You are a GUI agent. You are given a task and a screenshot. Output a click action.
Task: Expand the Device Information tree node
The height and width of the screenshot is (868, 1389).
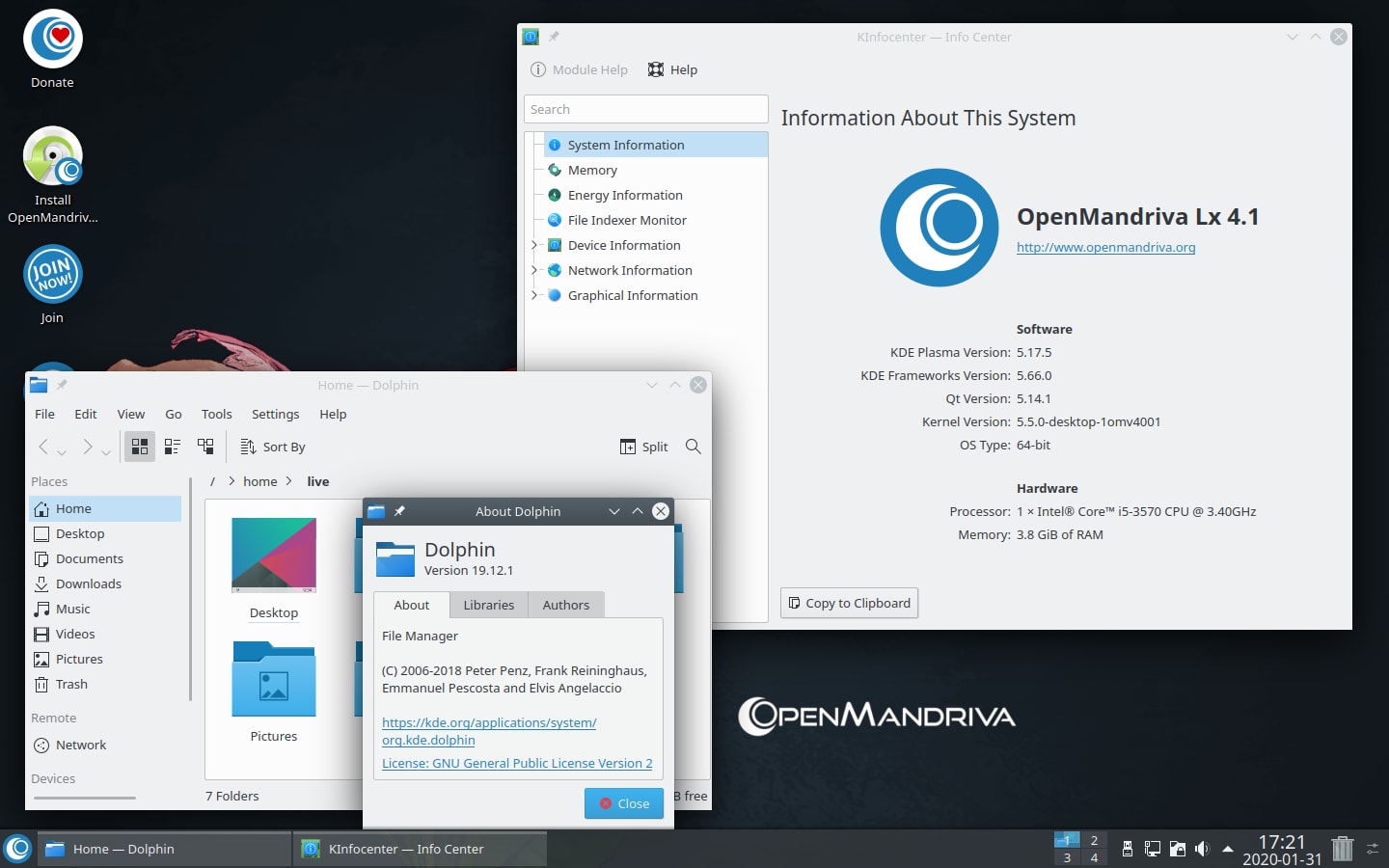[534, 245]
